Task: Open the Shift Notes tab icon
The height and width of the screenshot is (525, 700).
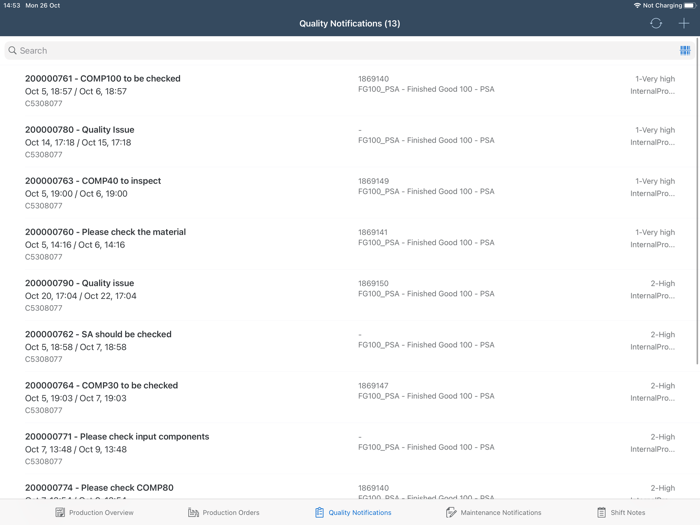Action: click(x=601, y=512)
